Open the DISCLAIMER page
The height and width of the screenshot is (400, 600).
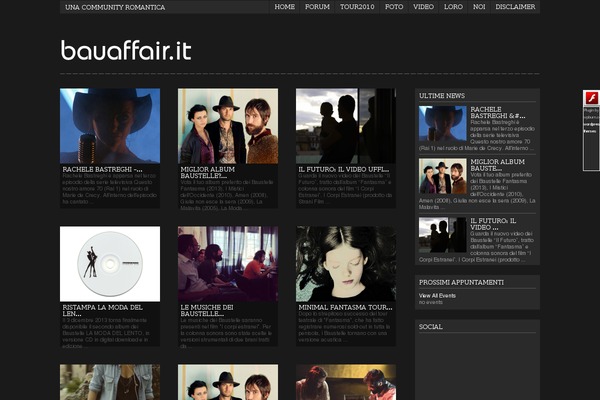(x=515, y=7)
